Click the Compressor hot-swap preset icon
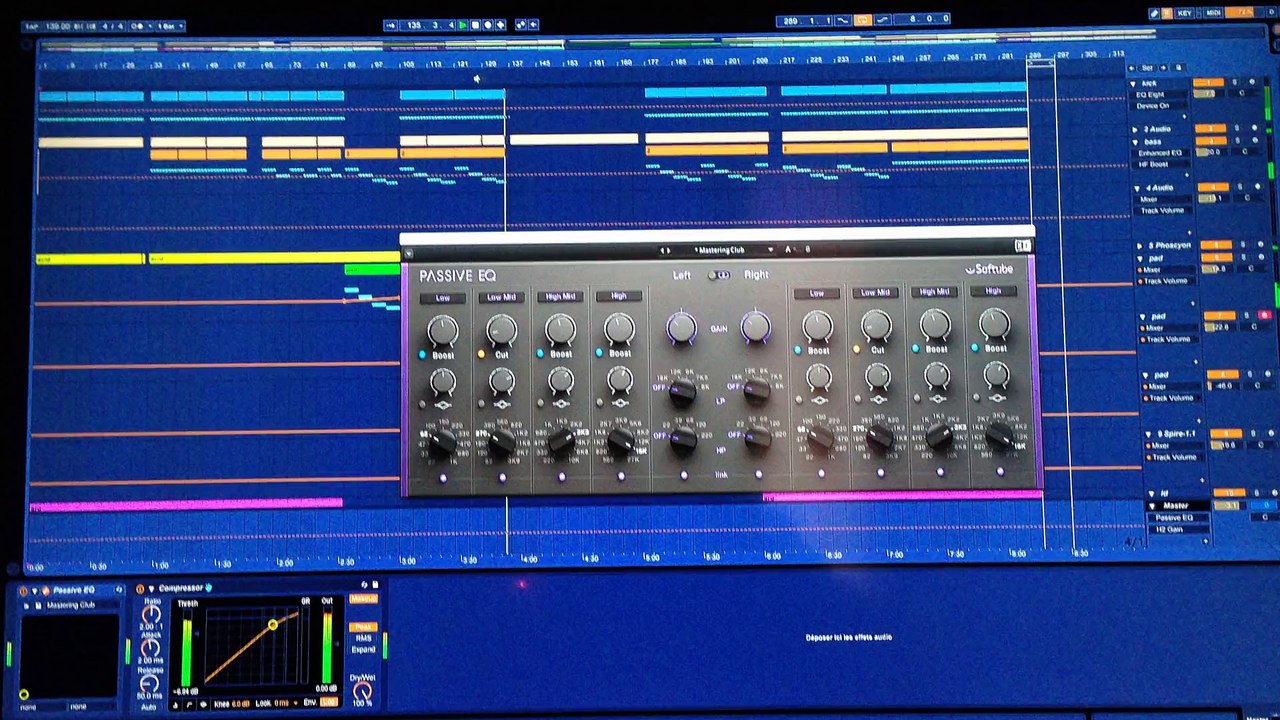Viewport: 1280px width, 720px height. click(x=364, y=585)
